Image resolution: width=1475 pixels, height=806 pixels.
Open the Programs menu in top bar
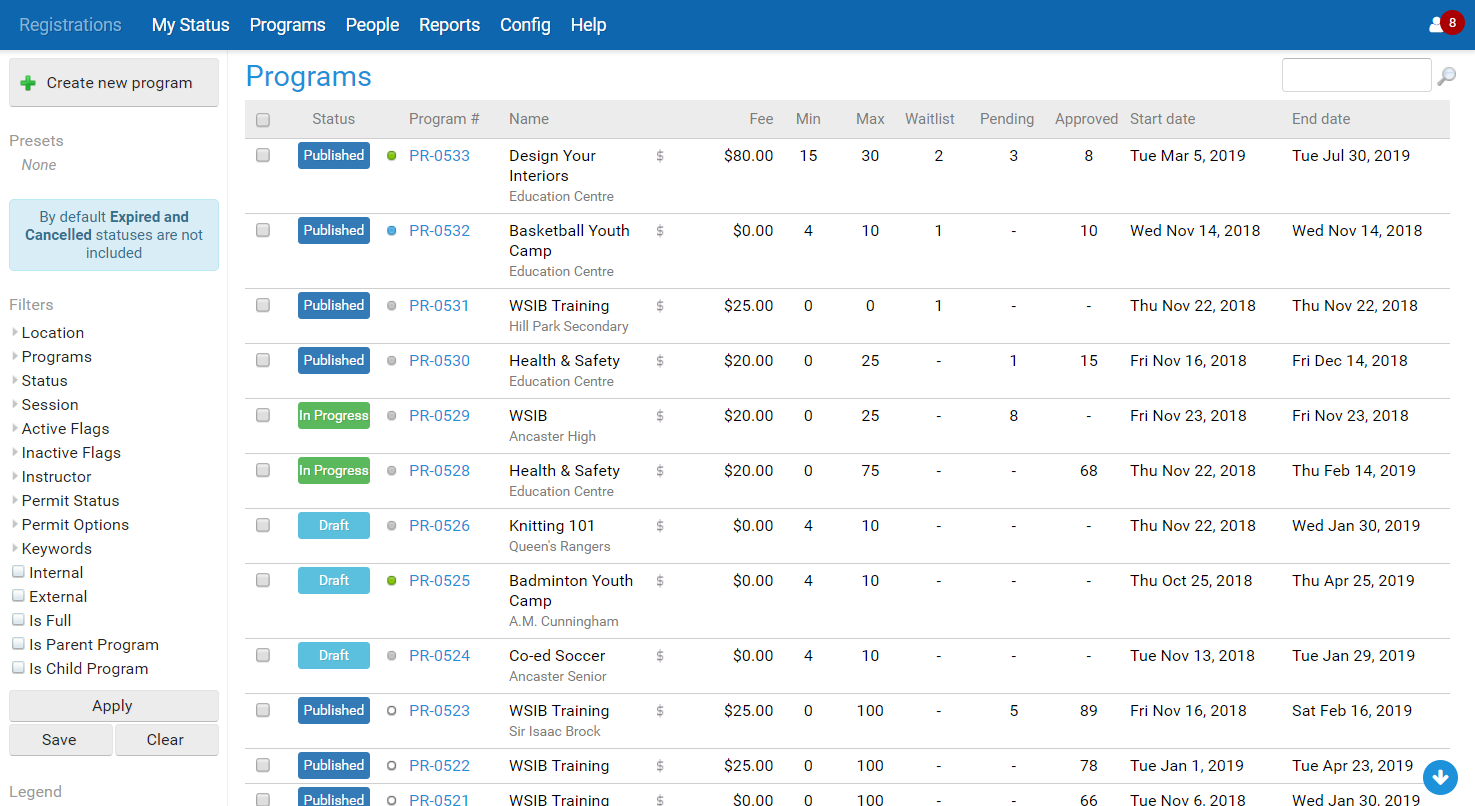coord(288,25)
